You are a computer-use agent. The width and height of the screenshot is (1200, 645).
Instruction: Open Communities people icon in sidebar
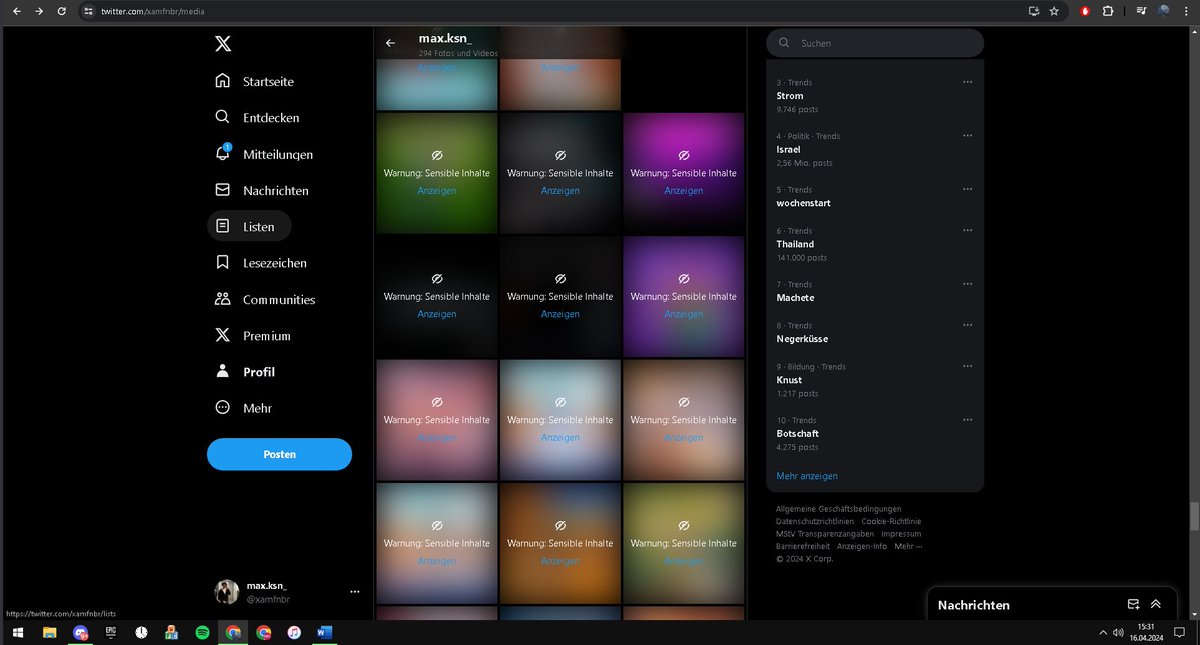point(223,299)
